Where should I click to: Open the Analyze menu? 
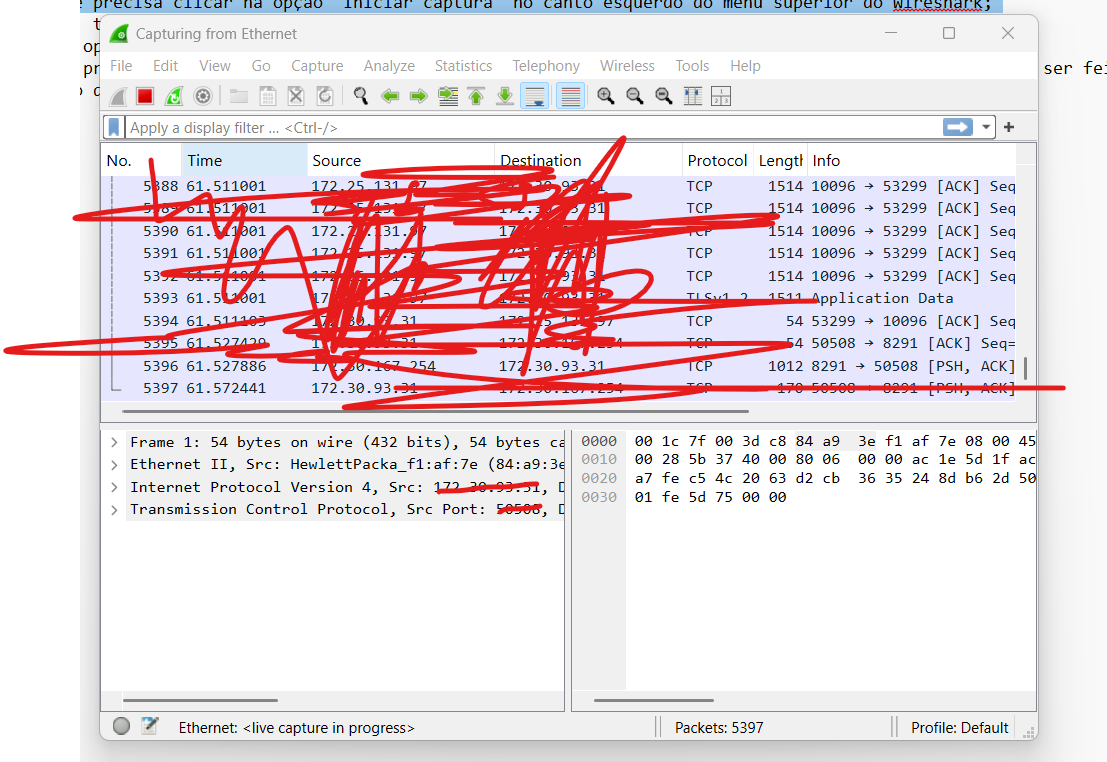389,66
